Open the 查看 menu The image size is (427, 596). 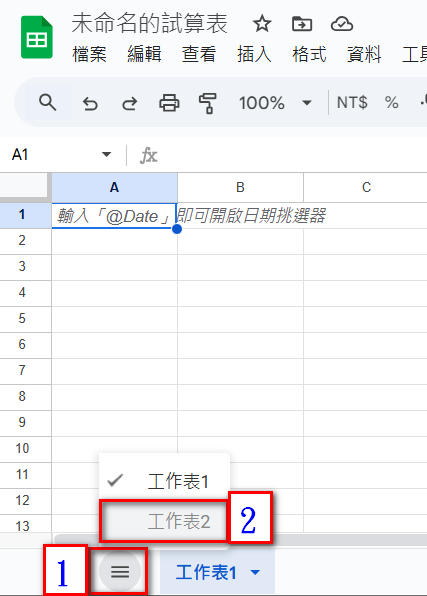point(199,54)
